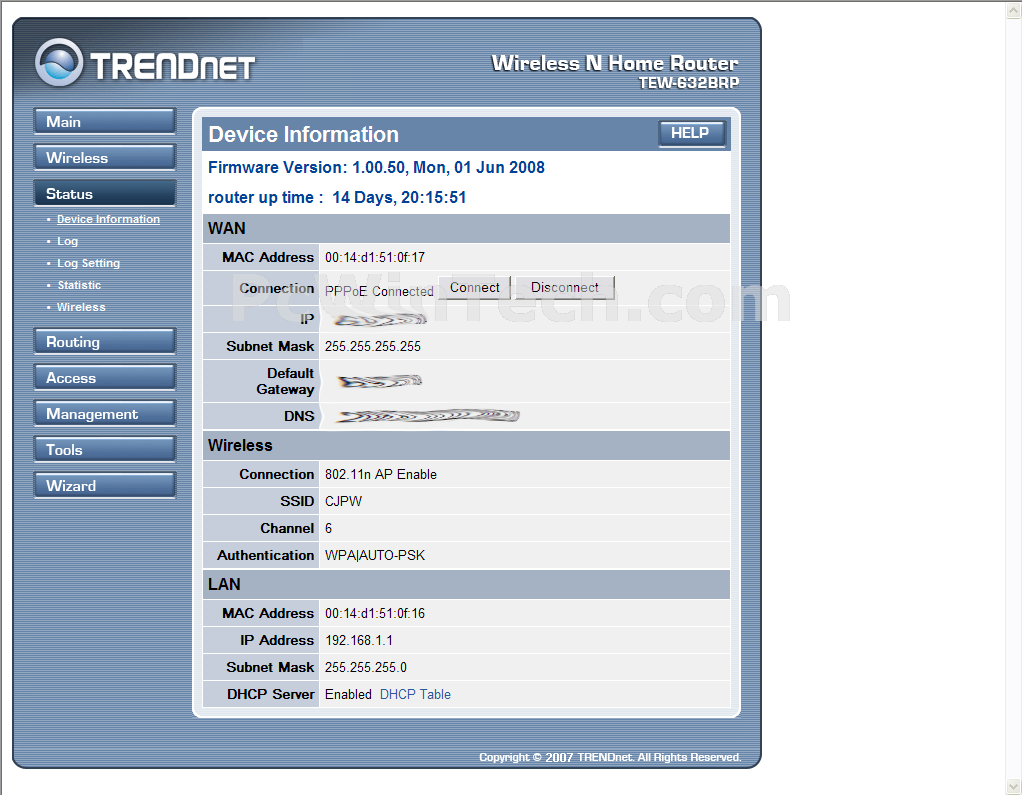Open the Log submenu link

(x=67, y=241)
